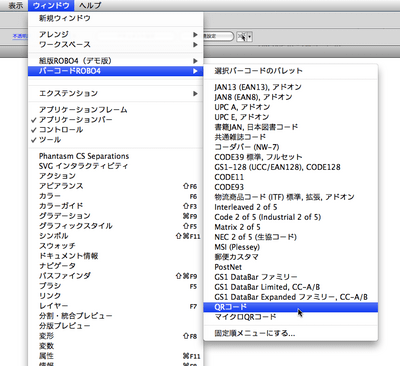400x366 pixels.
Task: Choose MSI (Plessey) barcode
Action: coord(291,247)
